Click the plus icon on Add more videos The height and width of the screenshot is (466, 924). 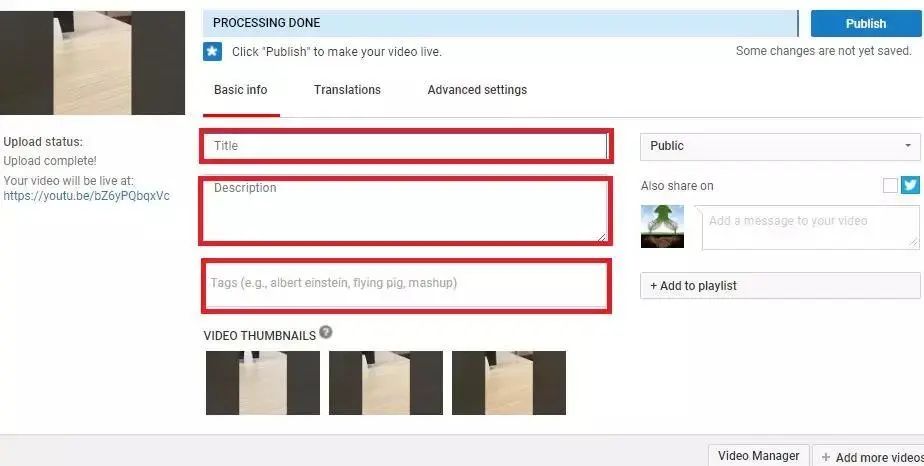[826, 457]
